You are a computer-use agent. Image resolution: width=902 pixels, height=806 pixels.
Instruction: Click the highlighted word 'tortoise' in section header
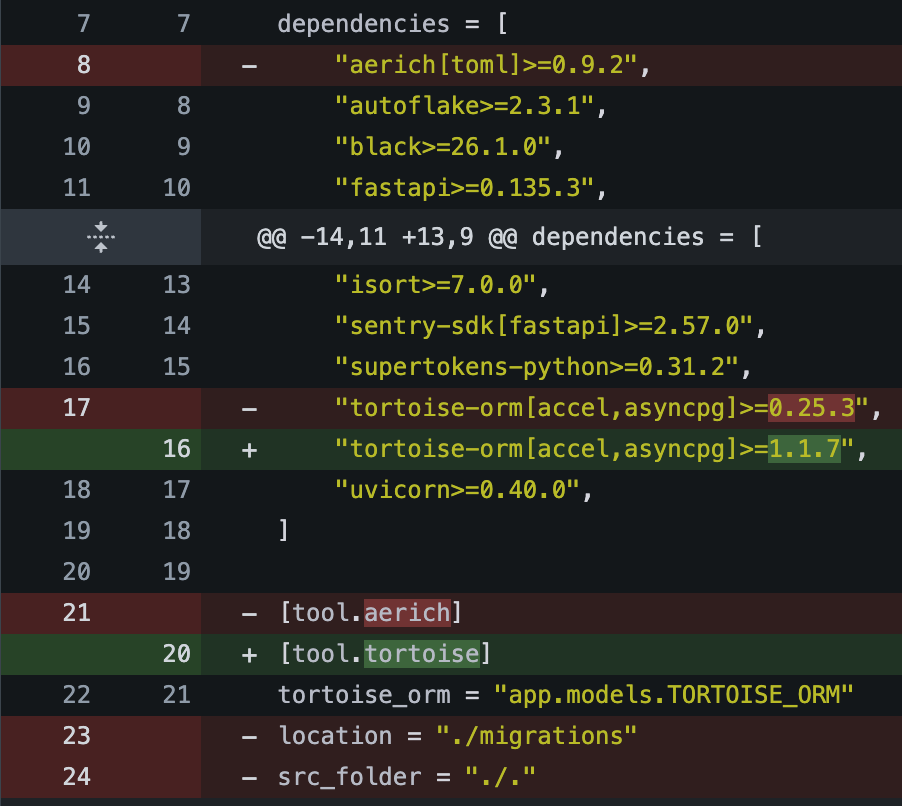click(422, 654)
